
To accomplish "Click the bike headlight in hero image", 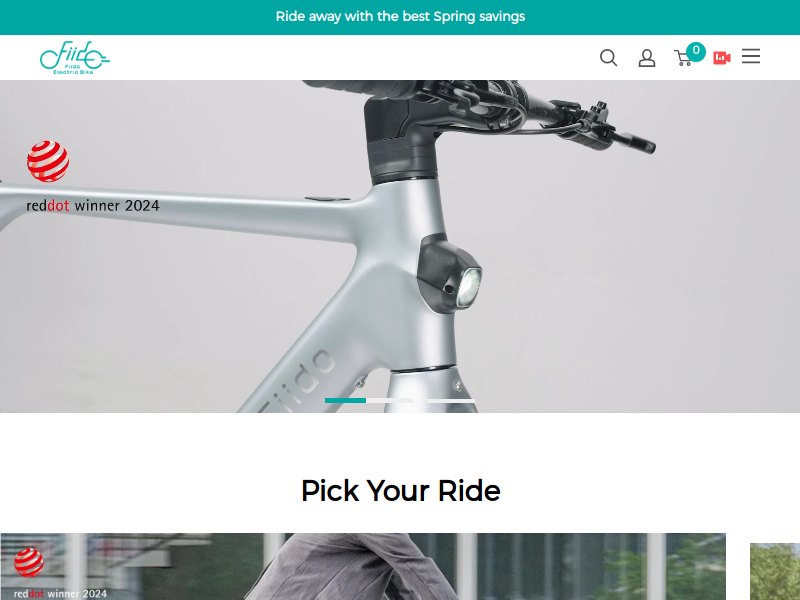I will pos(468,287).
